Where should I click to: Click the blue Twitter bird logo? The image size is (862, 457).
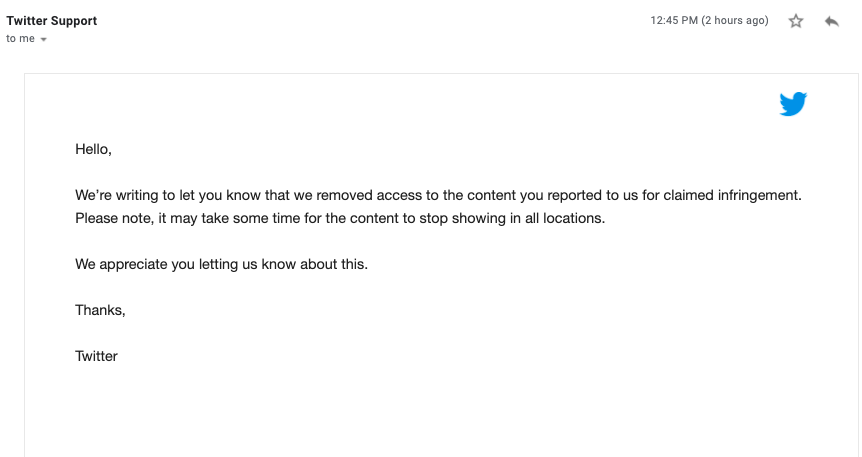793,104
